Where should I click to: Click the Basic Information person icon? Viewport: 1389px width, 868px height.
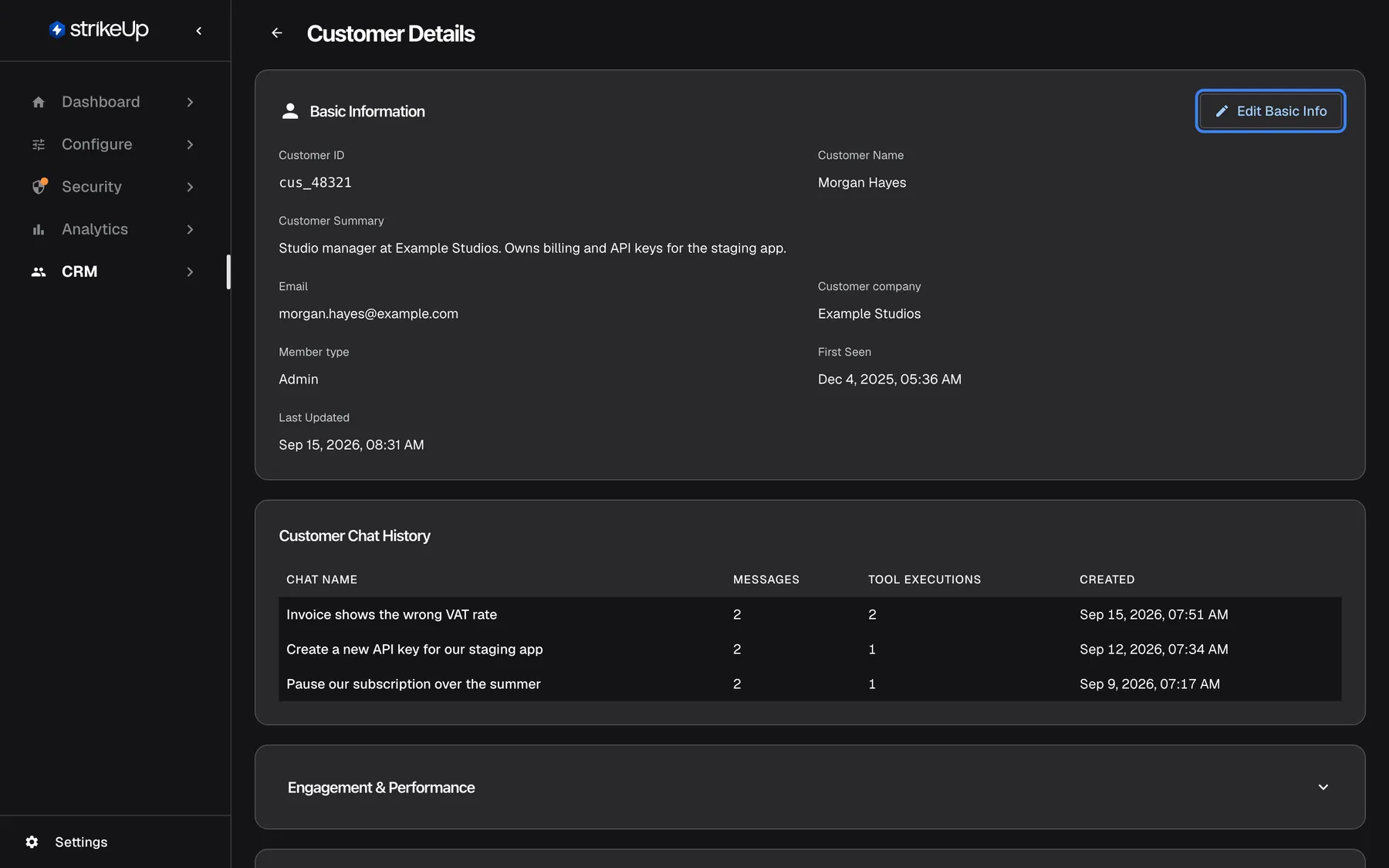pyautogui.click(x=290, y=111)
